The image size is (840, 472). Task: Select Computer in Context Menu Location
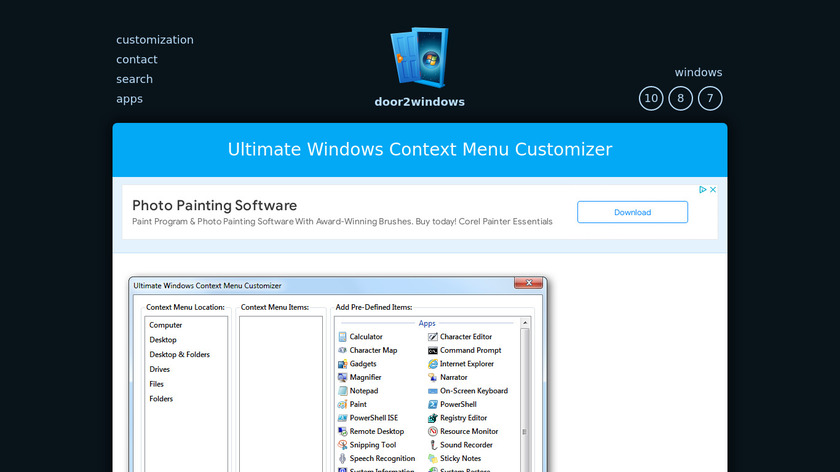(x=166, y=325)
